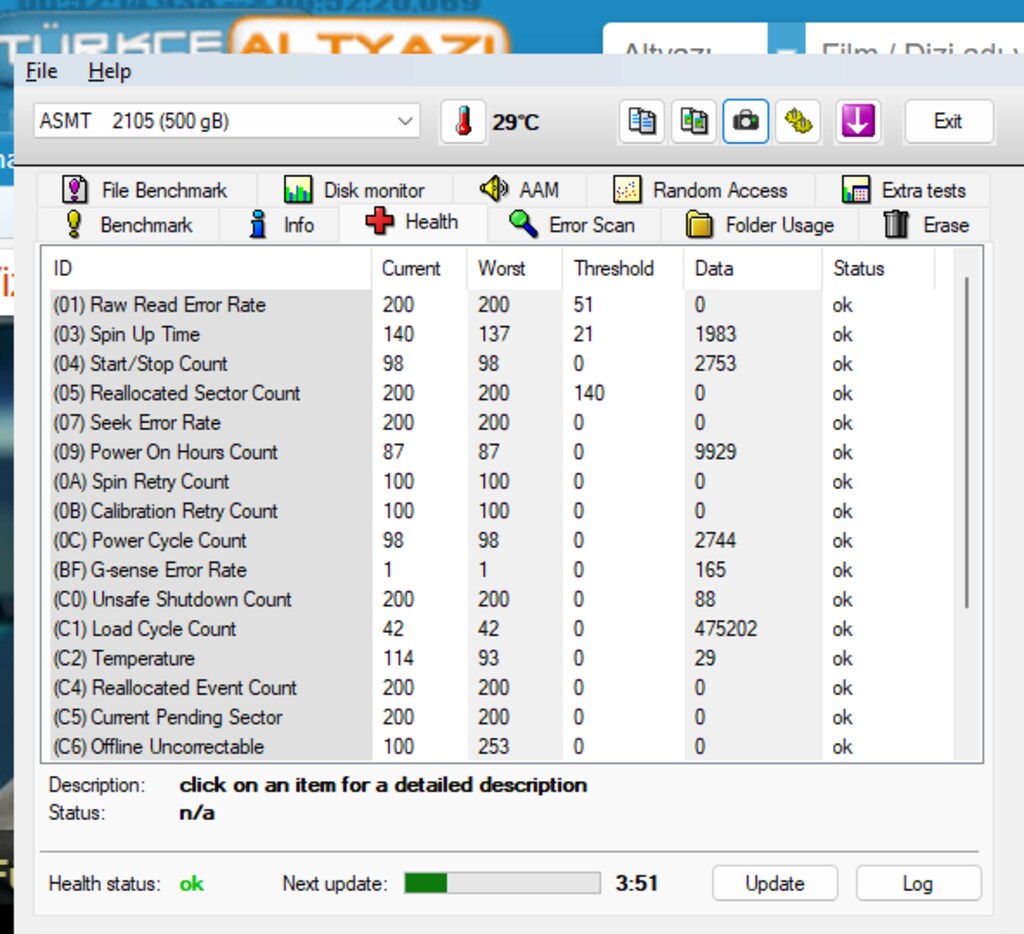Image resolution: width=1024 pixels, height=934 pixels.
Task: Switch to the Random Access tab
Action: point(701,190)
